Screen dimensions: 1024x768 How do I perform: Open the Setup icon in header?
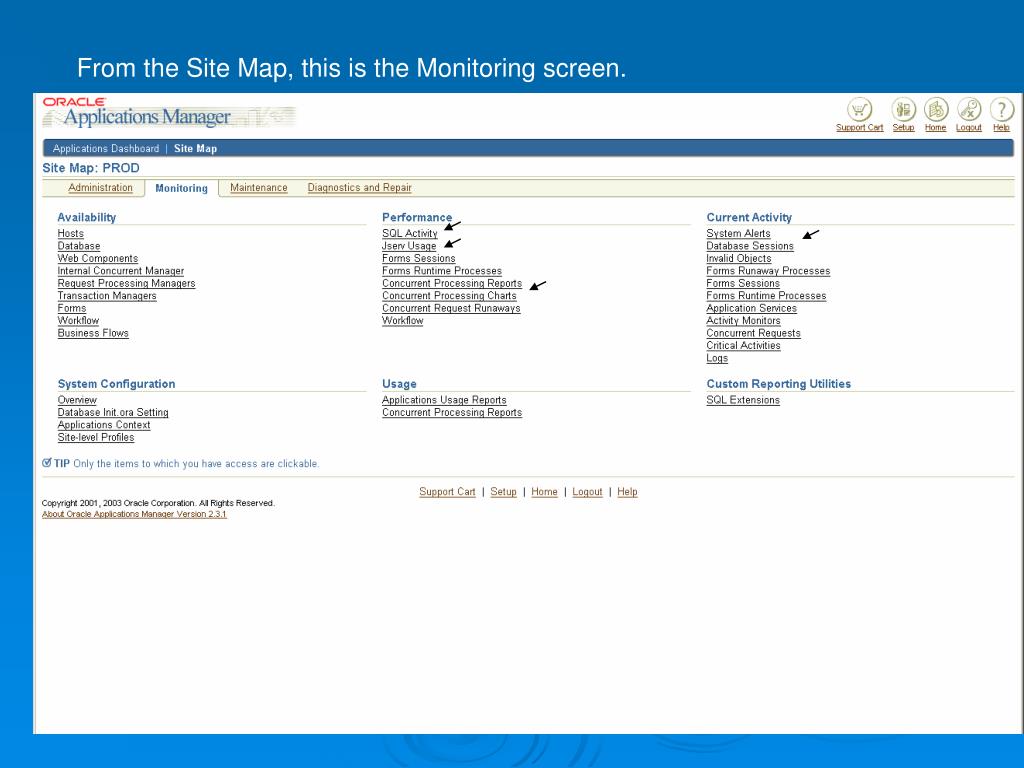click(x=903, y=109)
